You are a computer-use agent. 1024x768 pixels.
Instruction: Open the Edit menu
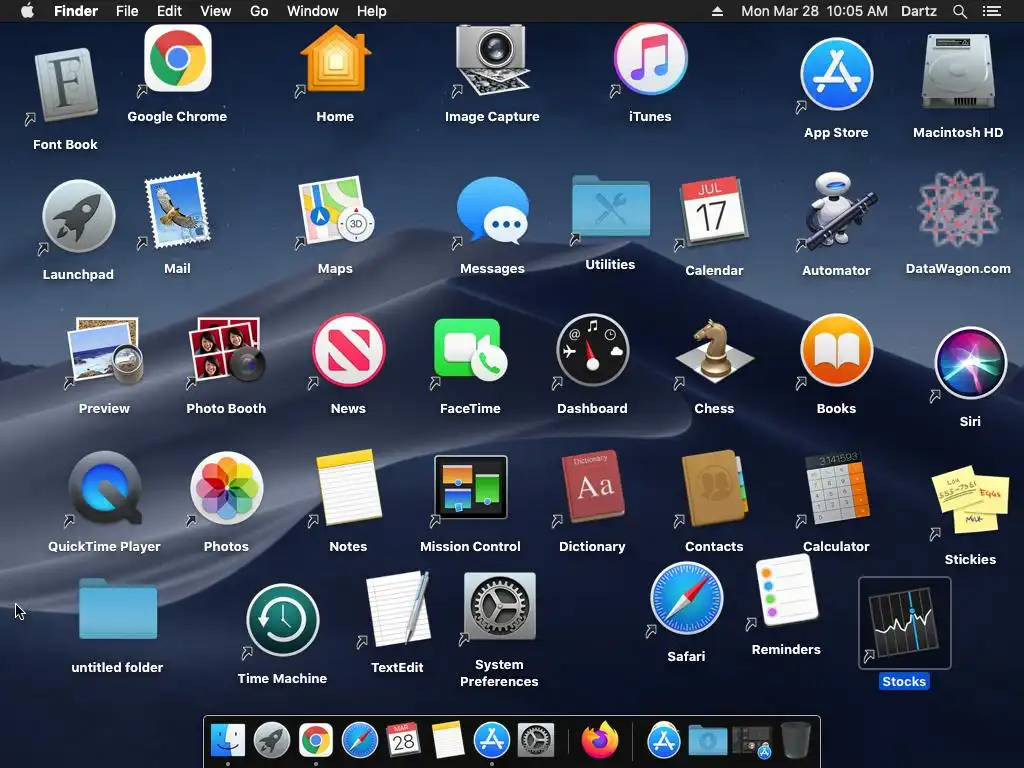(x=169, y=11)
